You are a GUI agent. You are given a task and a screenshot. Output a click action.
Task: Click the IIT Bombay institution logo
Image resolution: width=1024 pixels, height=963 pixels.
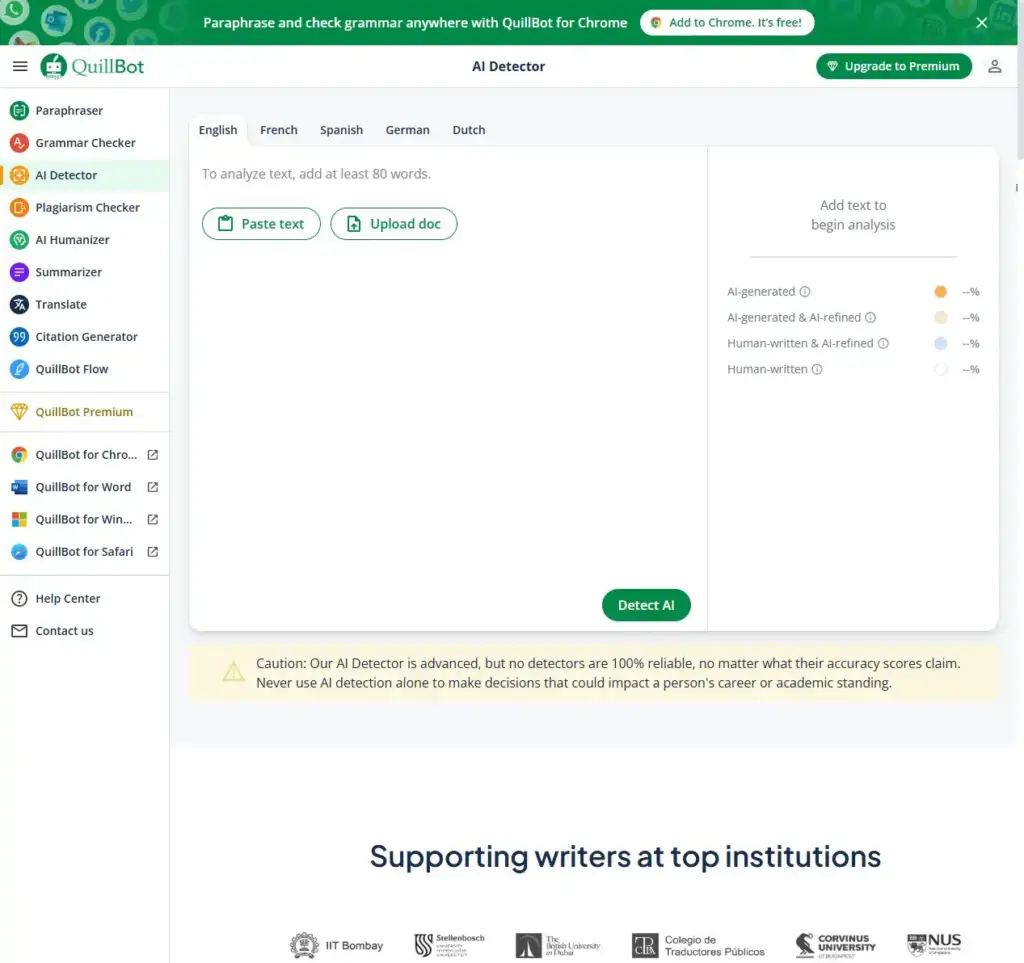pos(336,945)
